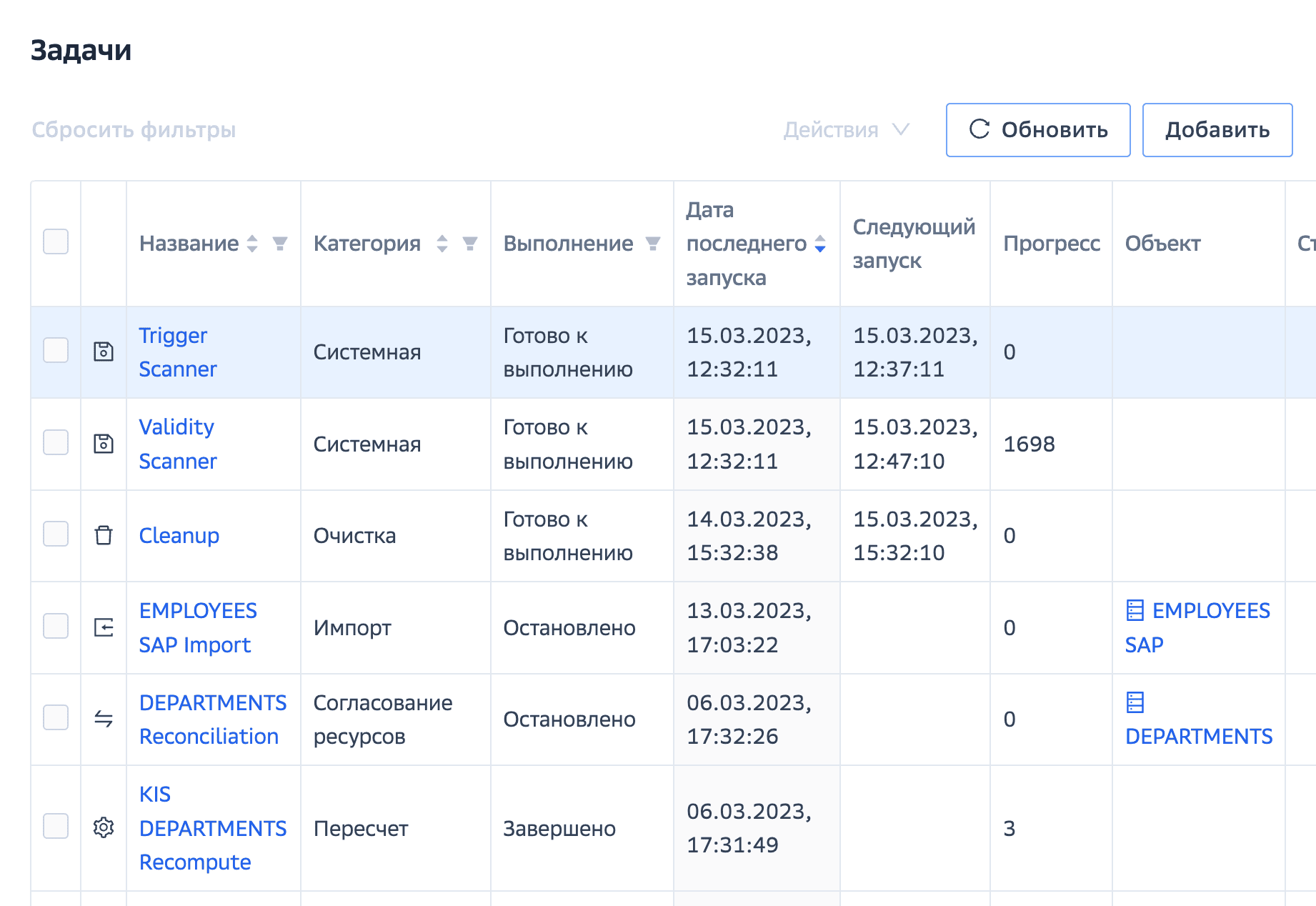Open the Выполнение column filter icon
Image resolution: width=1316 pixels, height=906 pixels.
(x=653, y=244)
